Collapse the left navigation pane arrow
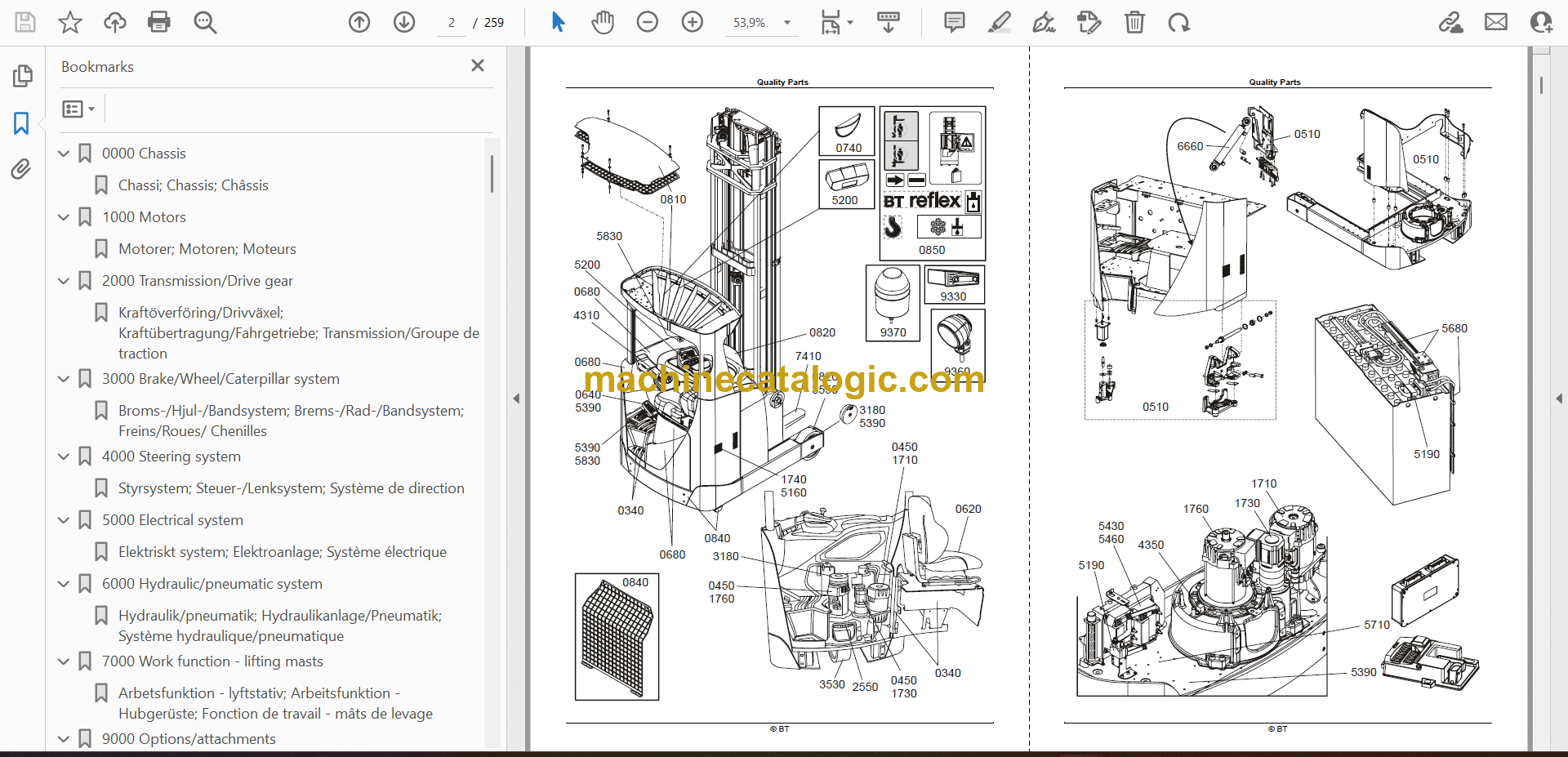This screenshot has height=757, width=1568. [516, 399]
